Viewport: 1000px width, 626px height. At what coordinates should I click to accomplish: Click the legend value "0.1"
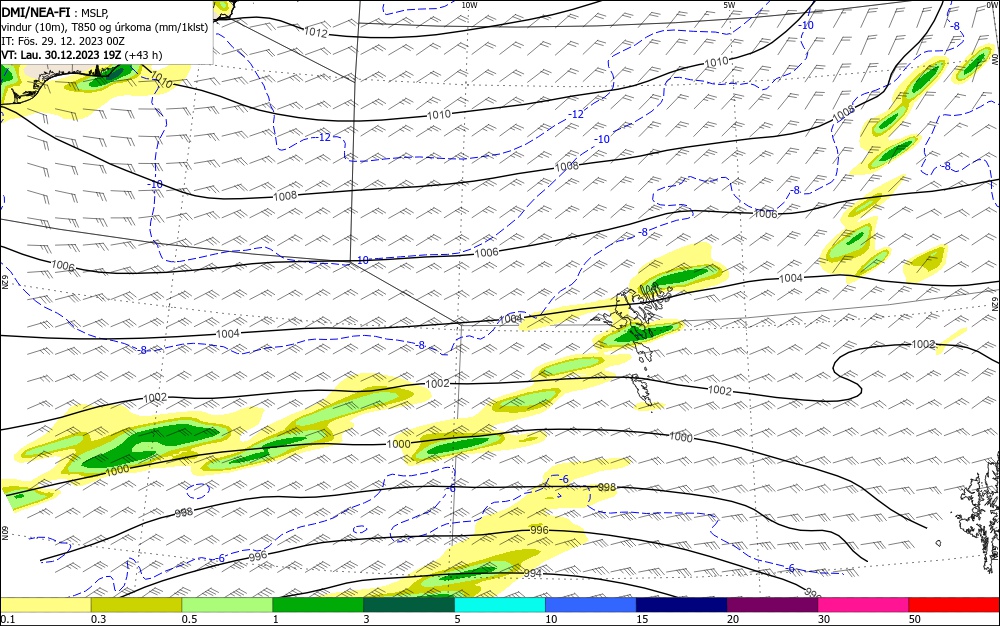click(7, 619)
